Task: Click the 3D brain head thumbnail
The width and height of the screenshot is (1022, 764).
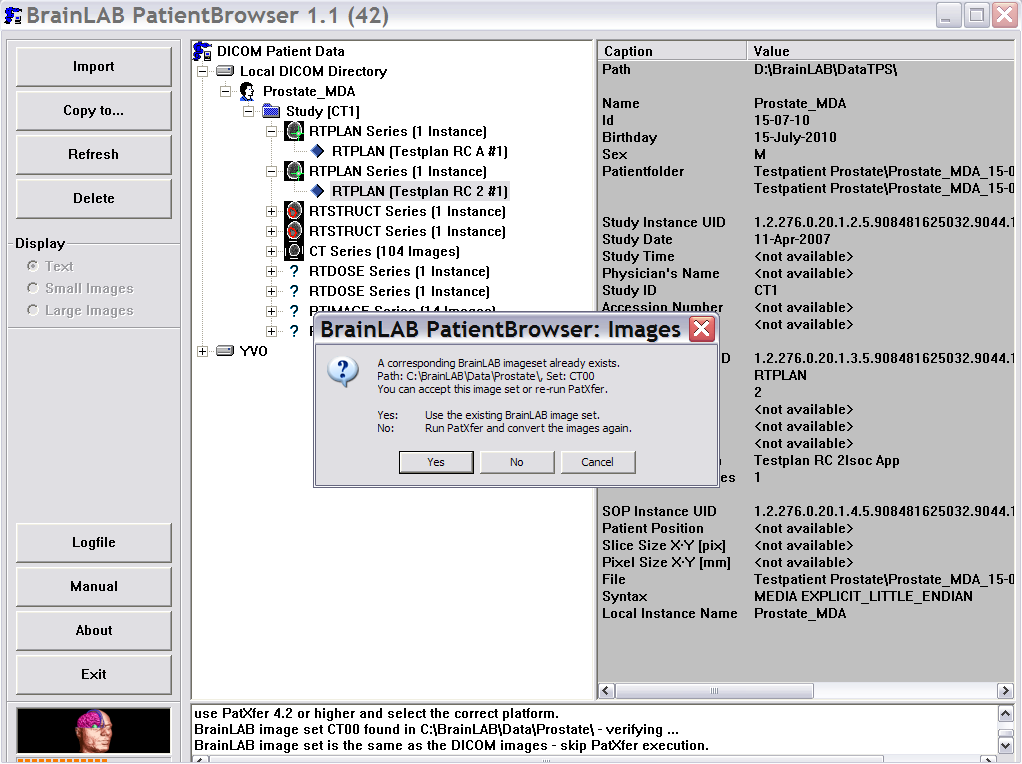Action: (93, 731)
